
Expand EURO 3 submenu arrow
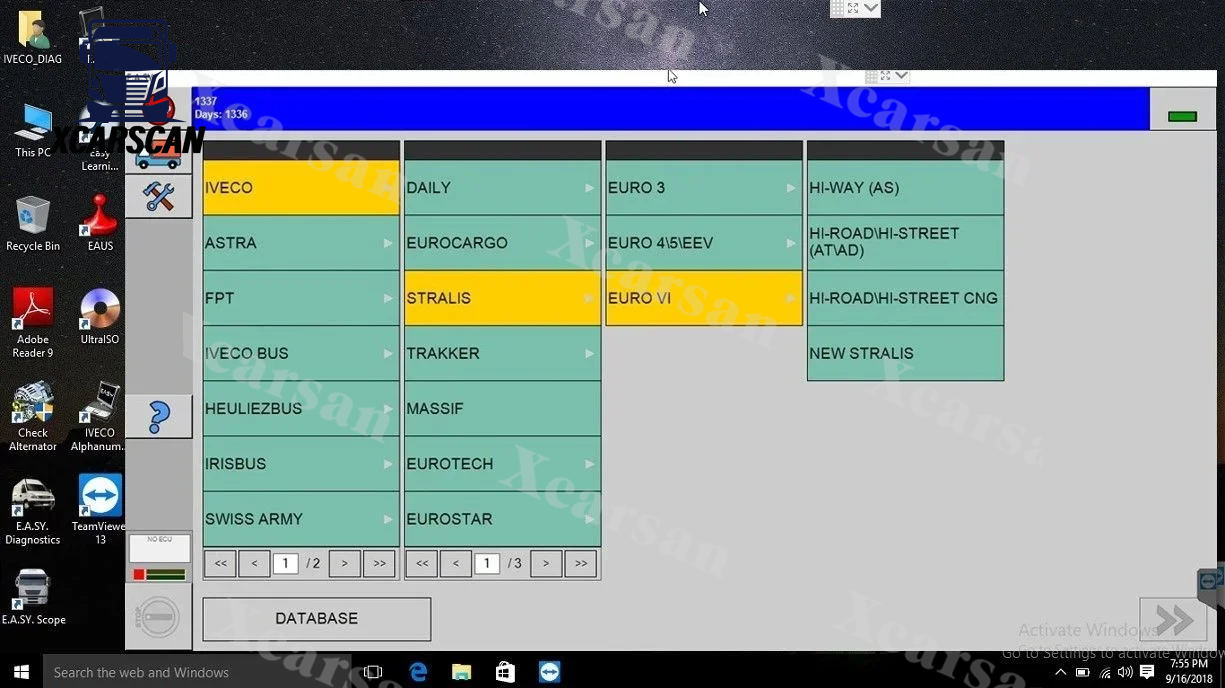(790, 188)
